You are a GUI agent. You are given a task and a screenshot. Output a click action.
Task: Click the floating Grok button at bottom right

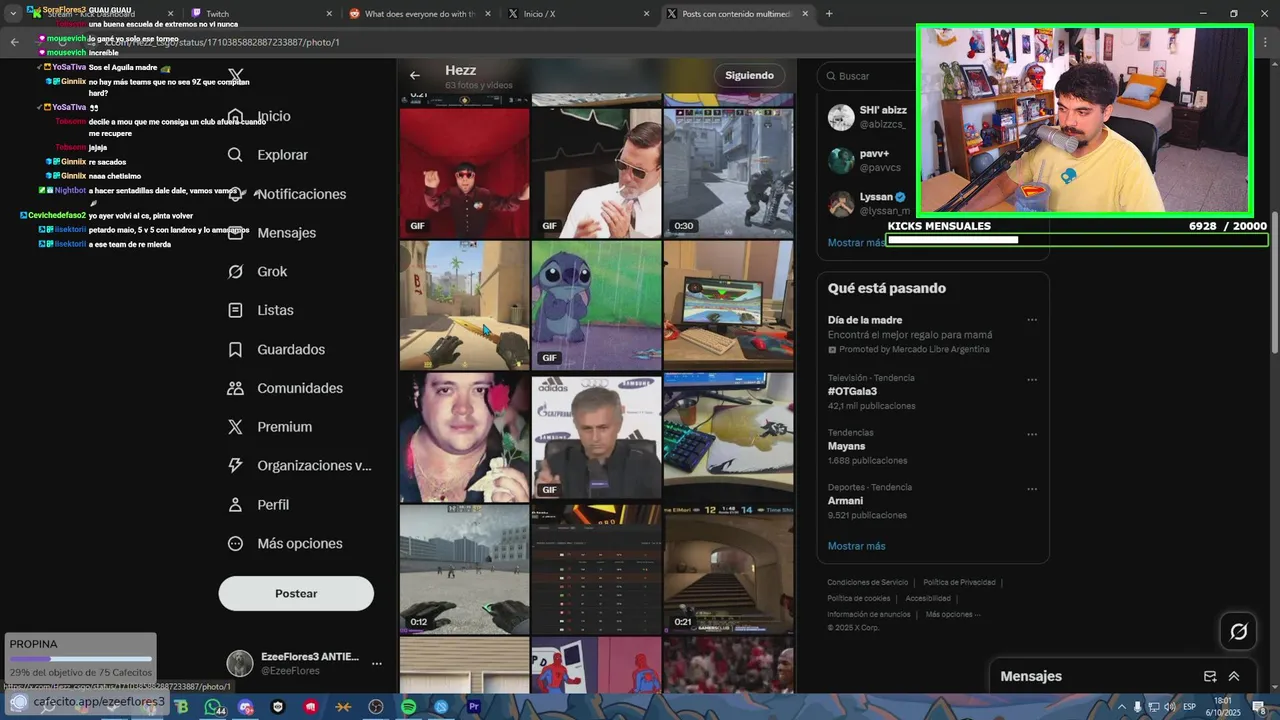click(1238, 631)
